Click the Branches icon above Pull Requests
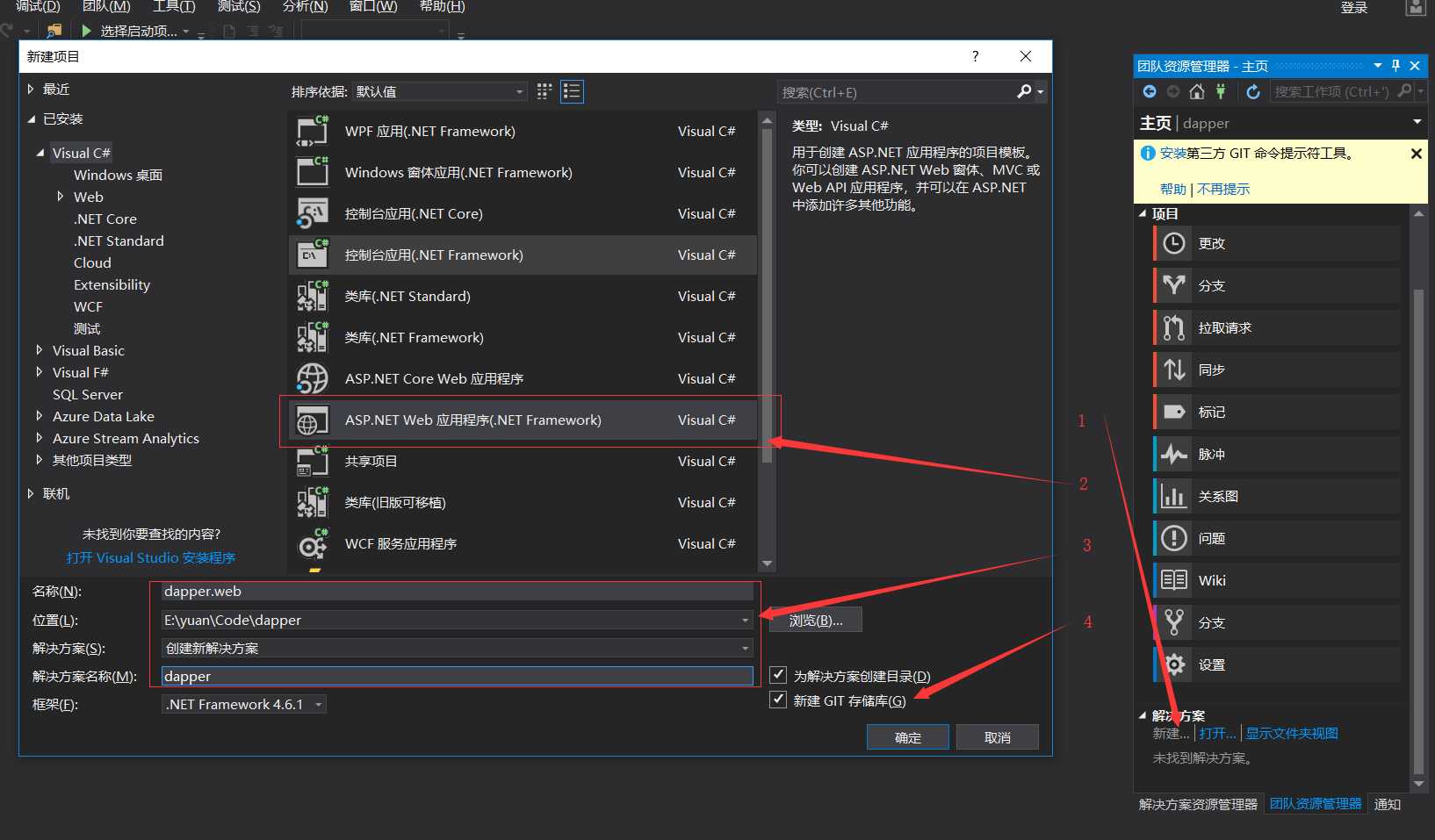1435x840 pixels. pos(1174,285)
